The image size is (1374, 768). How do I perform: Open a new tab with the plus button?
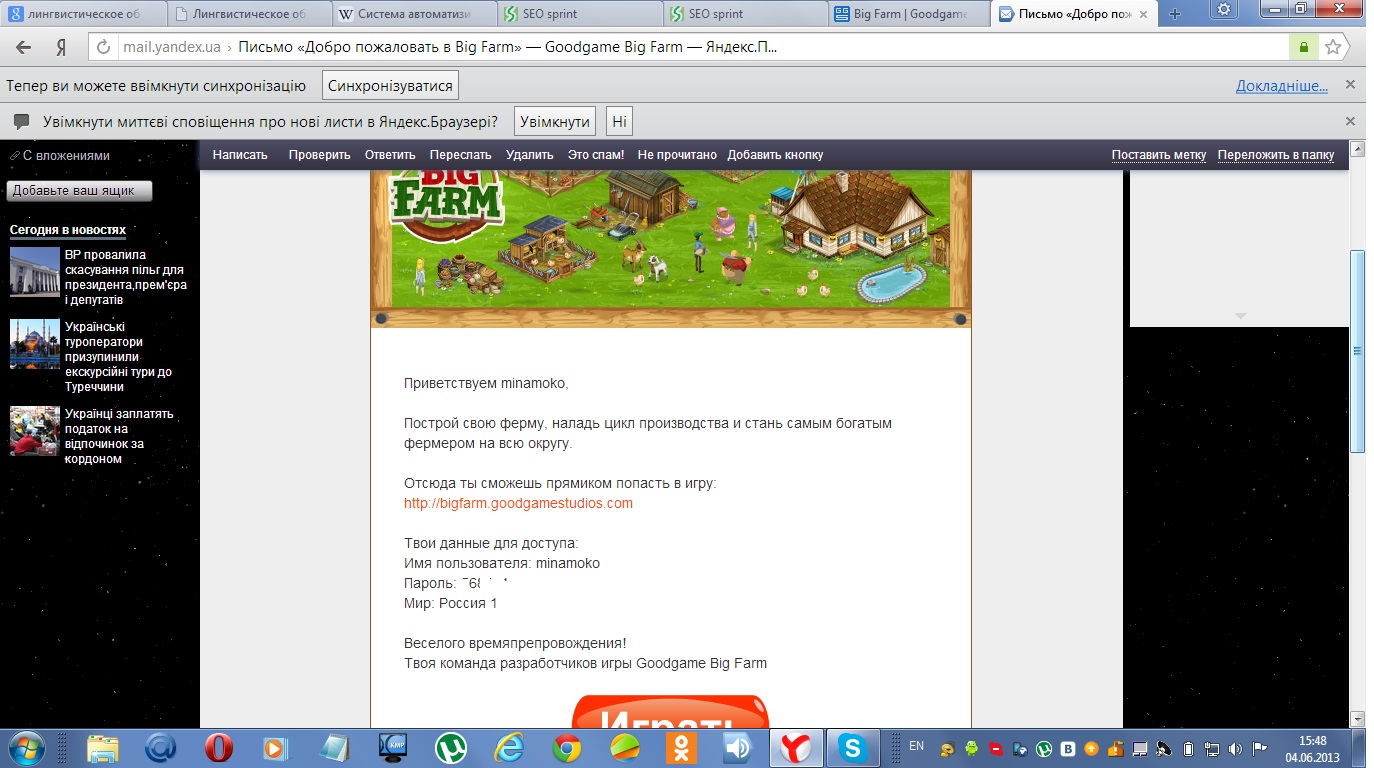pyautogui.click(x=1175, y=14)
